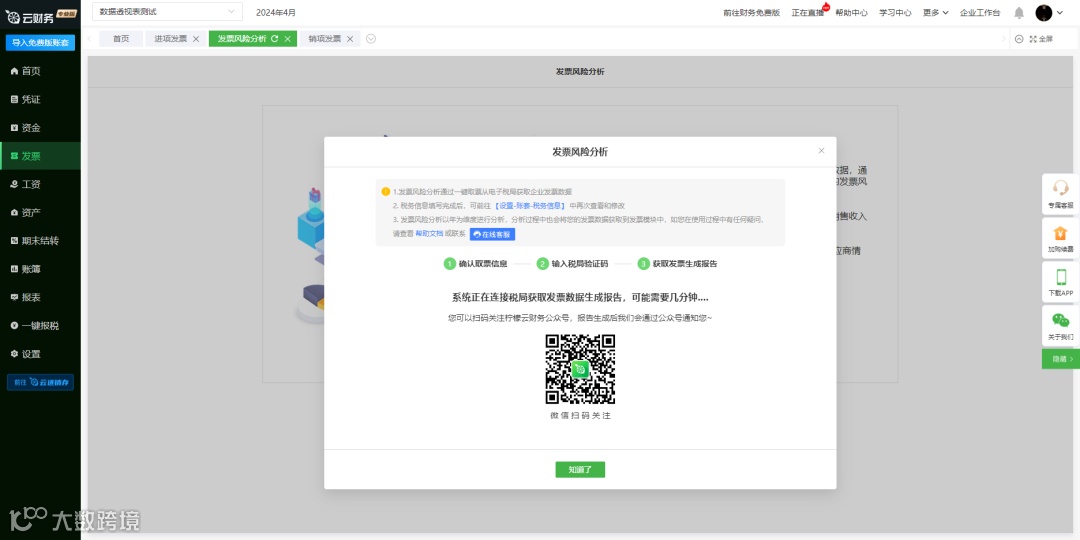
Task: Close the 进项发票 tab
Action: coord(196,39)
